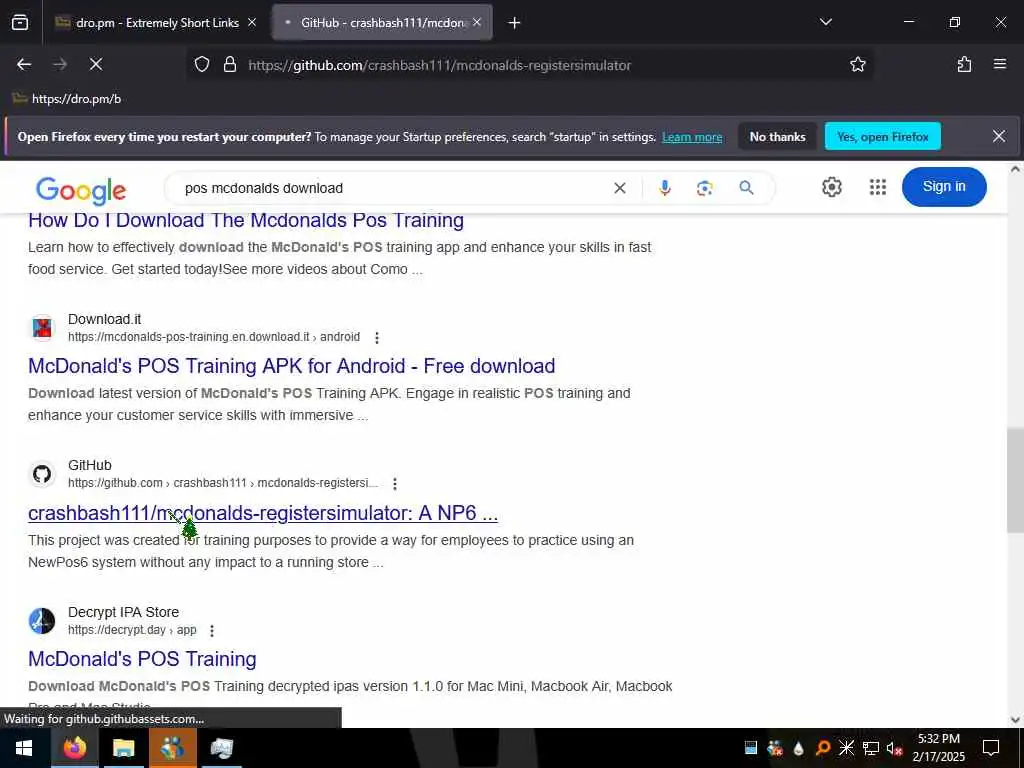Clear the Google search box
The height and width of the screenshot is (768, 1024).
point(620,188)
